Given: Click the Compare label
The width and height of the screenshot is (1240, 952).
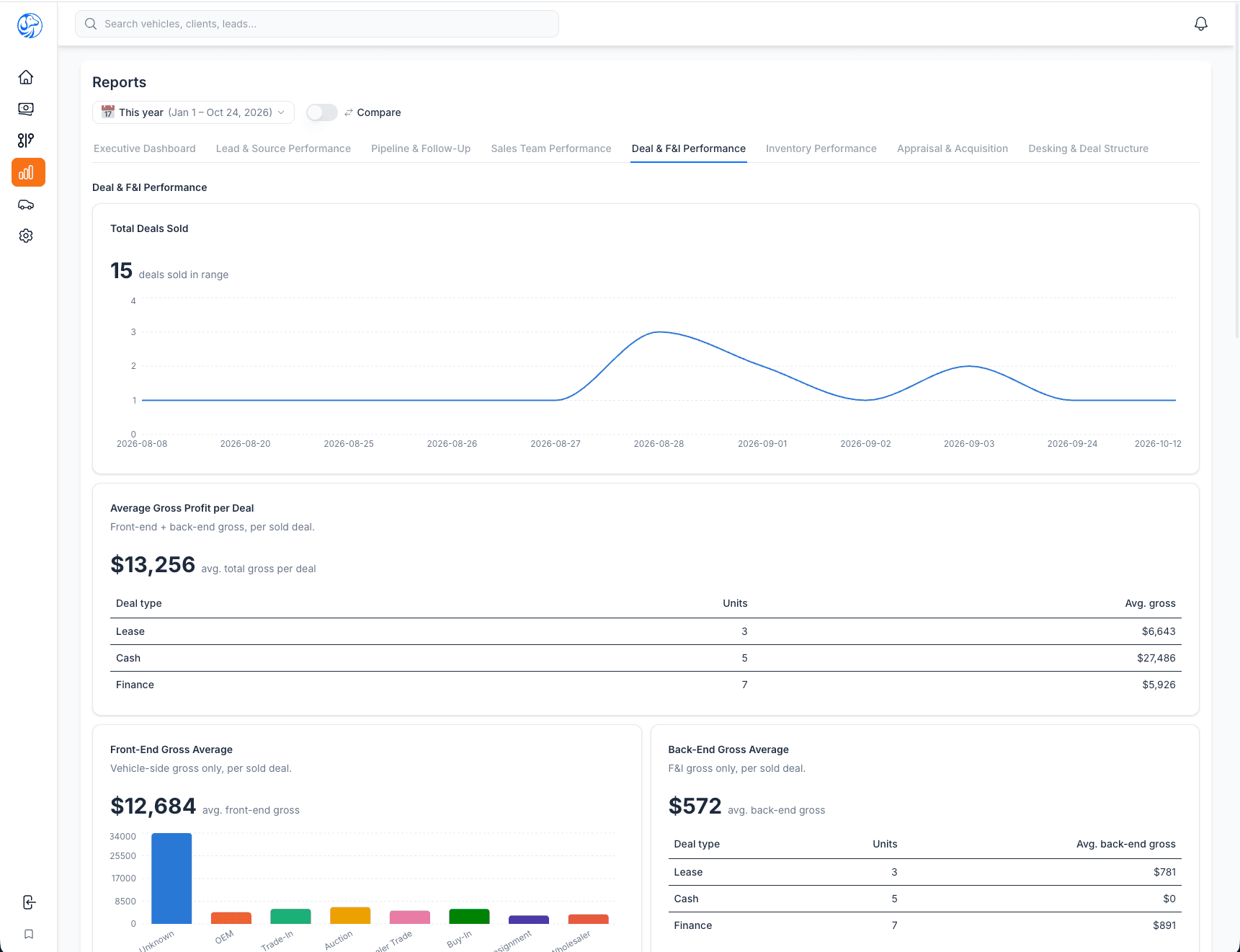Looking at the screenshot, I should [379, 112].
